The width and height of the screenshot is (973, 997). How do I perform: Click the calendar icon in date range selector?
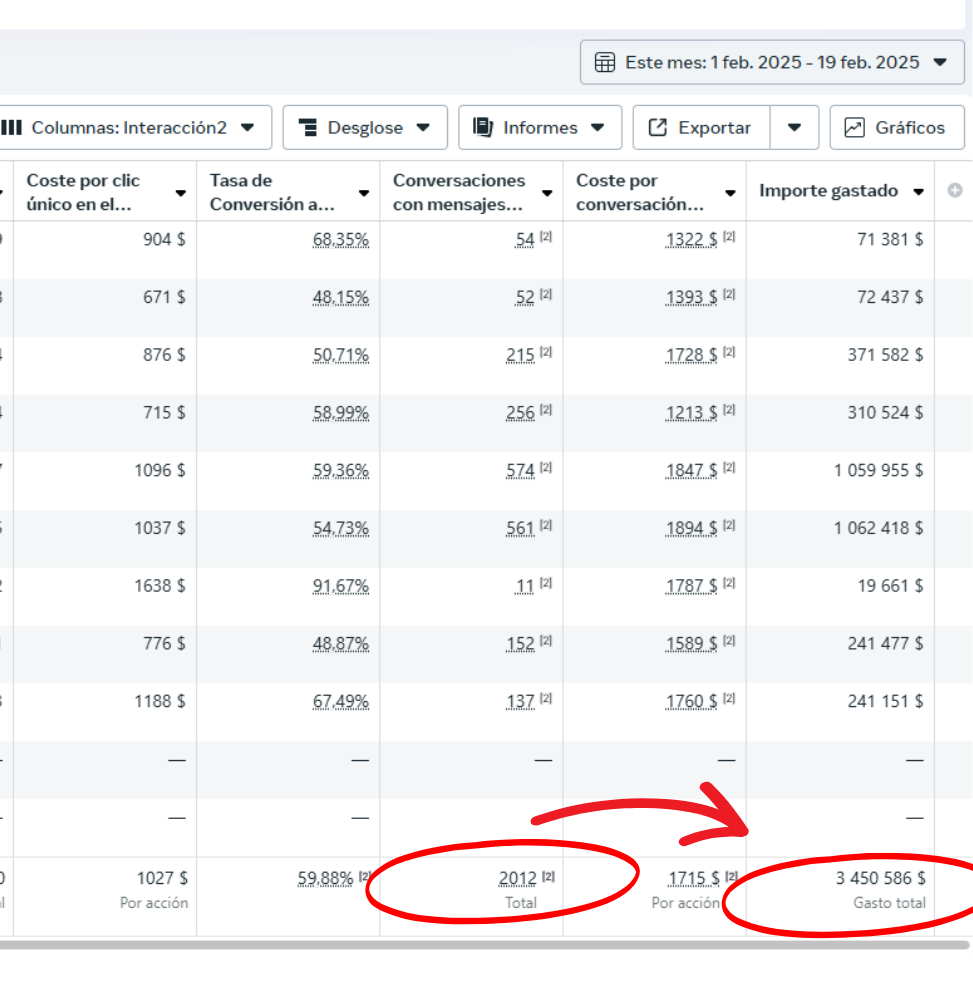point(605,62)
